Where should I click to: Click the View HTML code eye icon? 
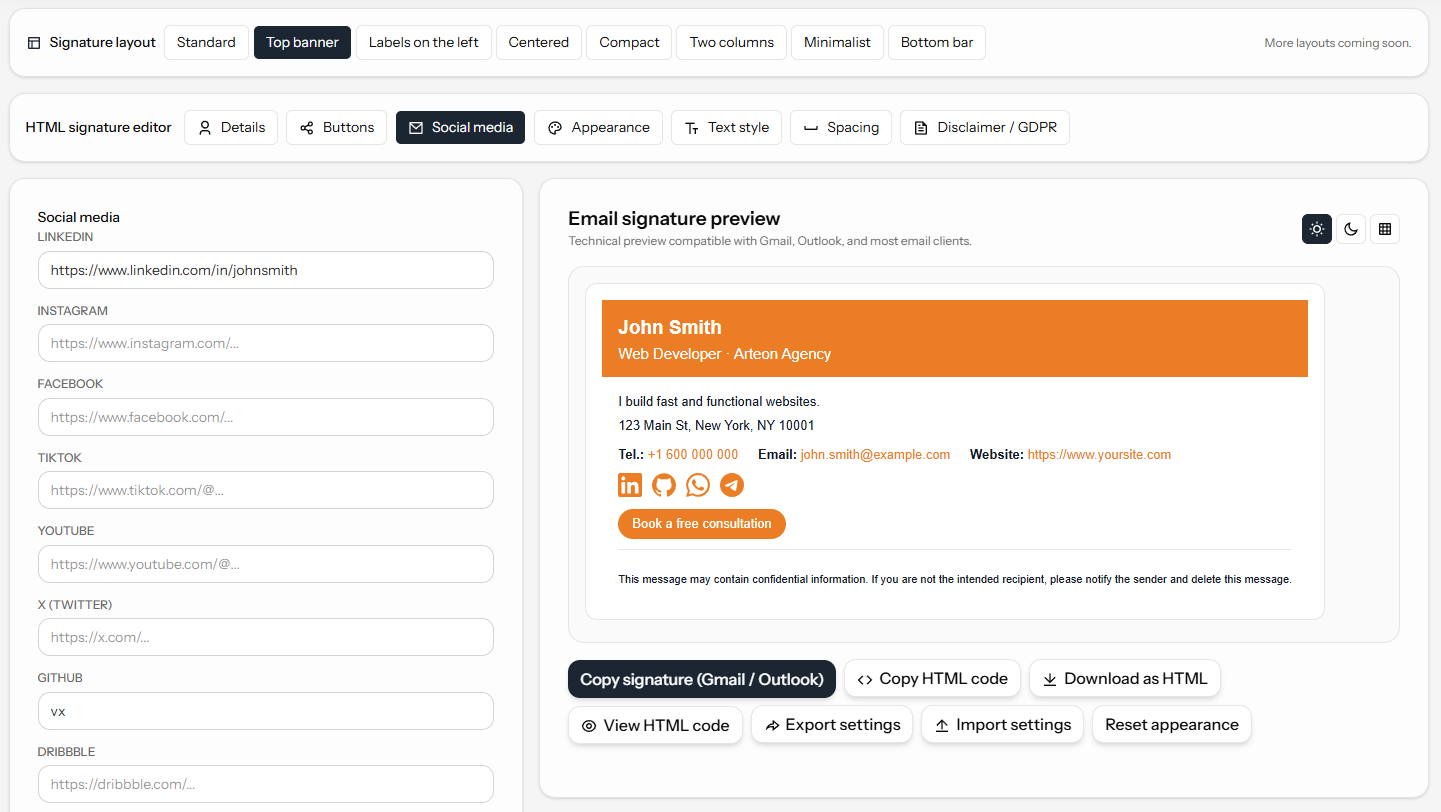(589, 724)
